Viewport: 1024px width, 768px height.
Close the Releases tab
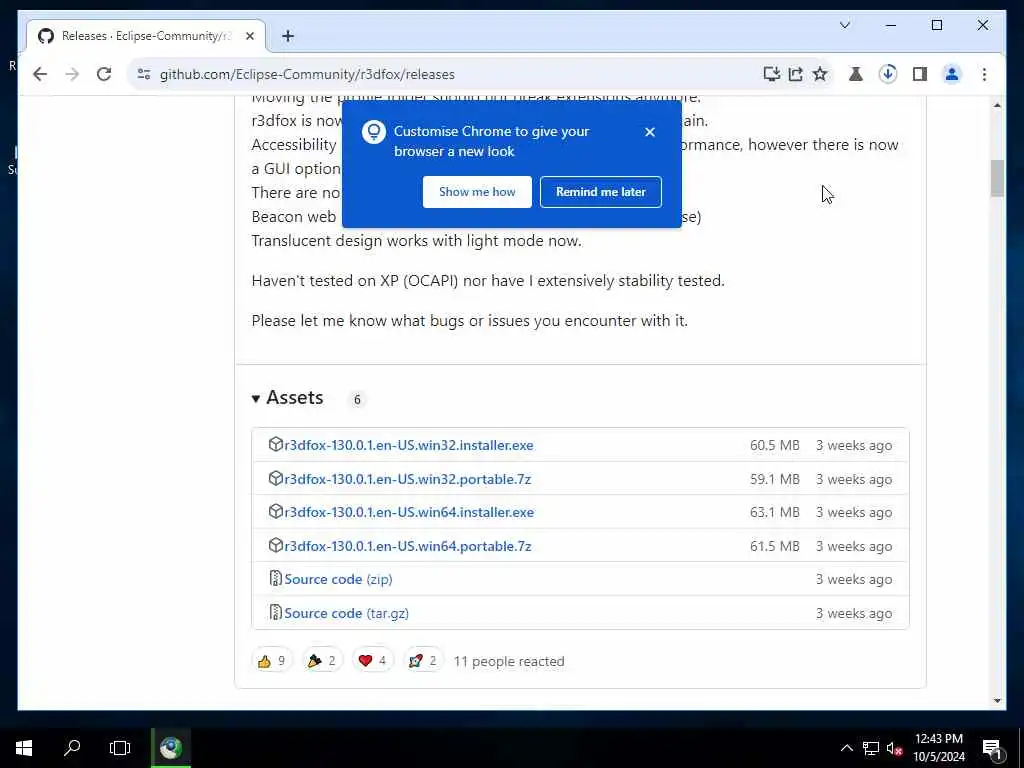point(249,36)
